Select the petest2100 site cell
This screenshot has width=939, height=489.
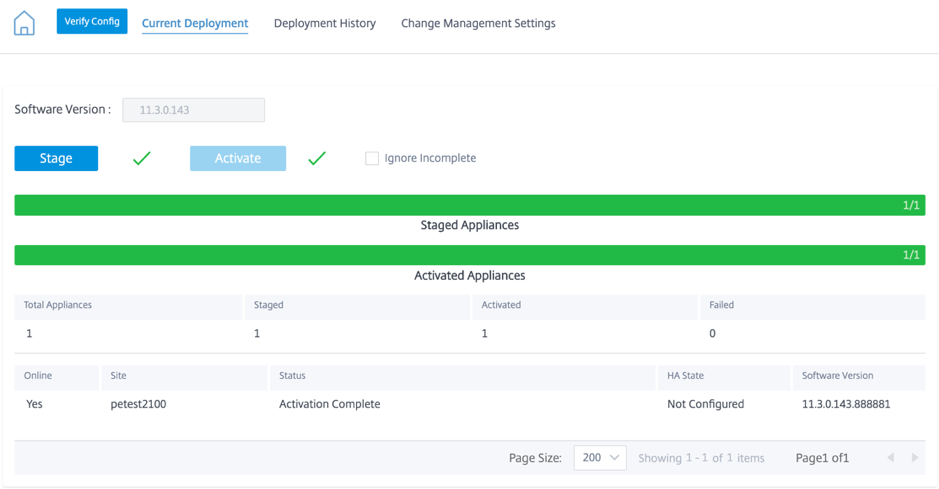point(138,404)
